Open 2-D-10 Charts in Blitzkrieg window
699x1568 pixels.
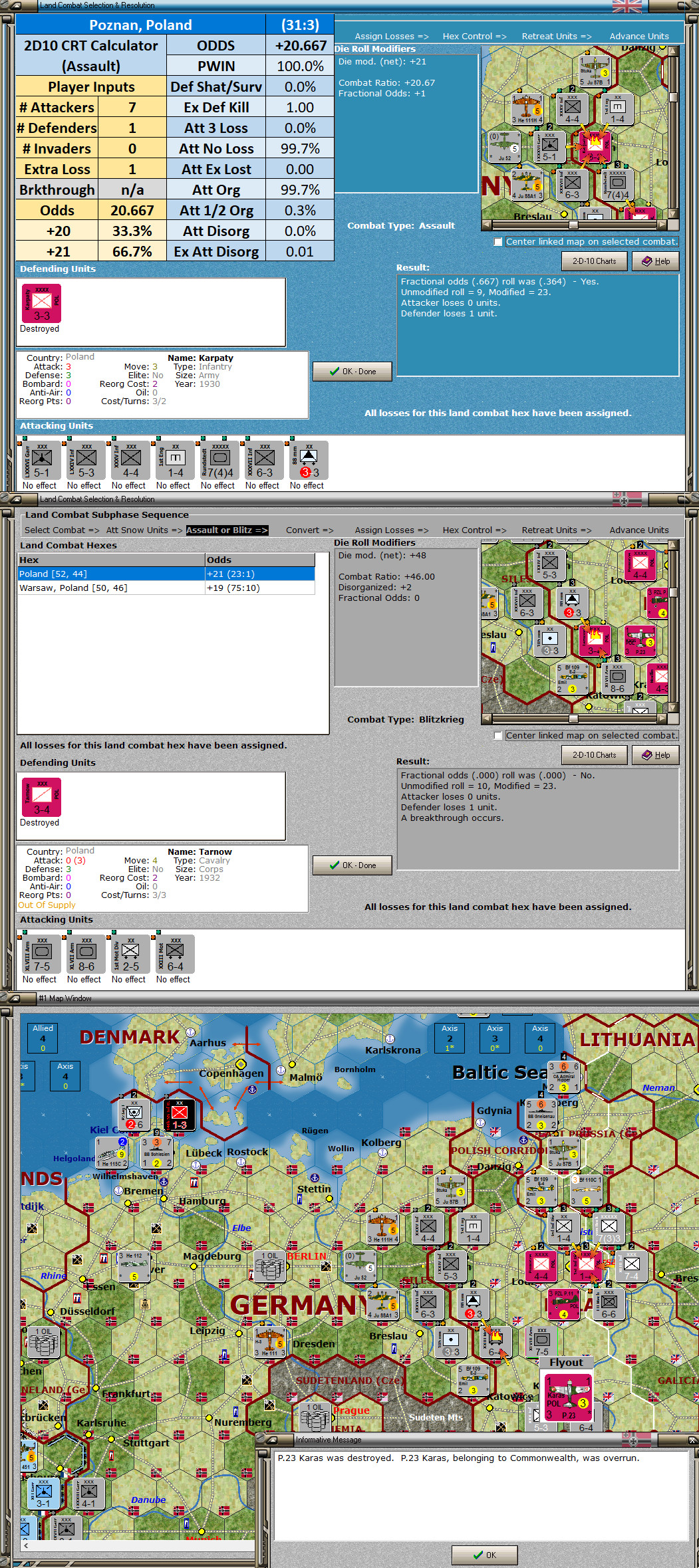(x=594, y=755)
